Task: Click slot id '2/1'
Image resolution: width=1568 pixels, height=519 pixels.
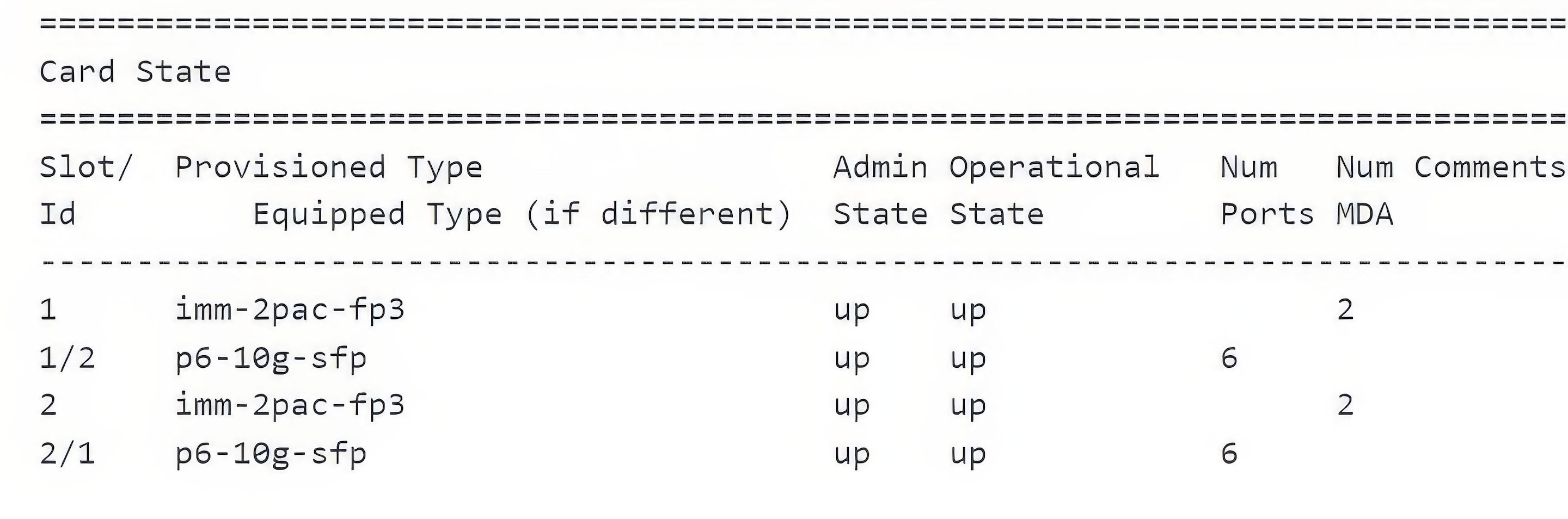Action: [x=68, y=453]
